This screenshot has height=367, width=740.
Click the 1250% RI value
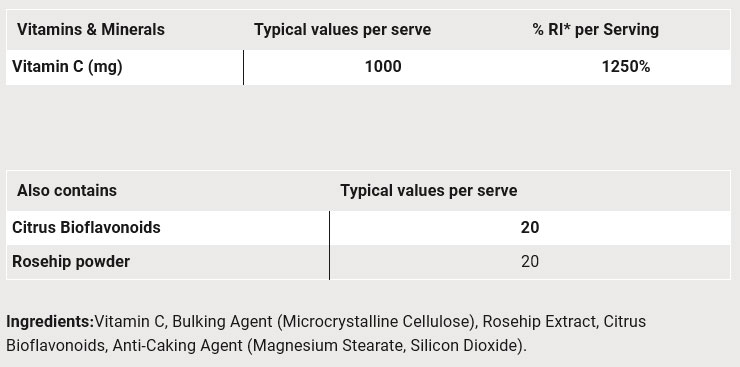626,67
